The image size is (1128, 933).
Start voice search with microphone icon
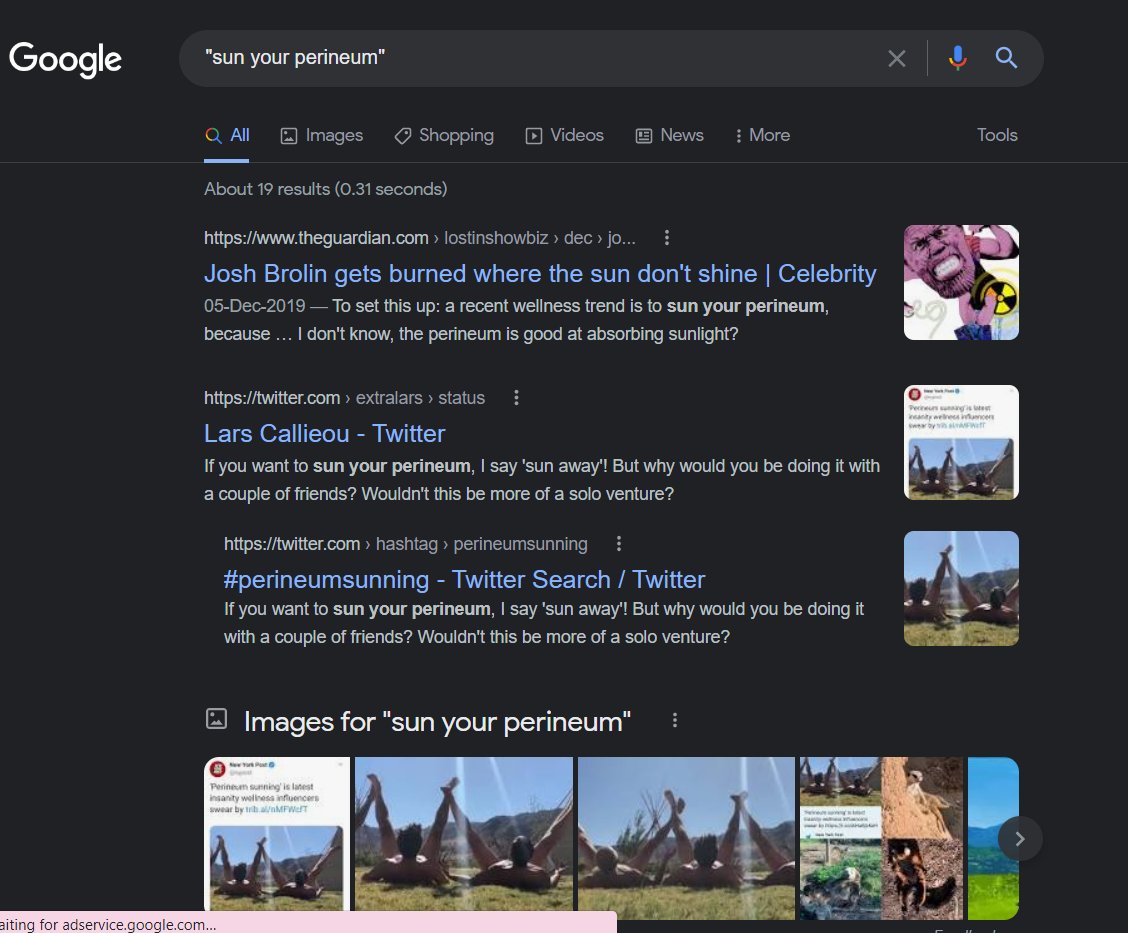[x=958, y=58]
